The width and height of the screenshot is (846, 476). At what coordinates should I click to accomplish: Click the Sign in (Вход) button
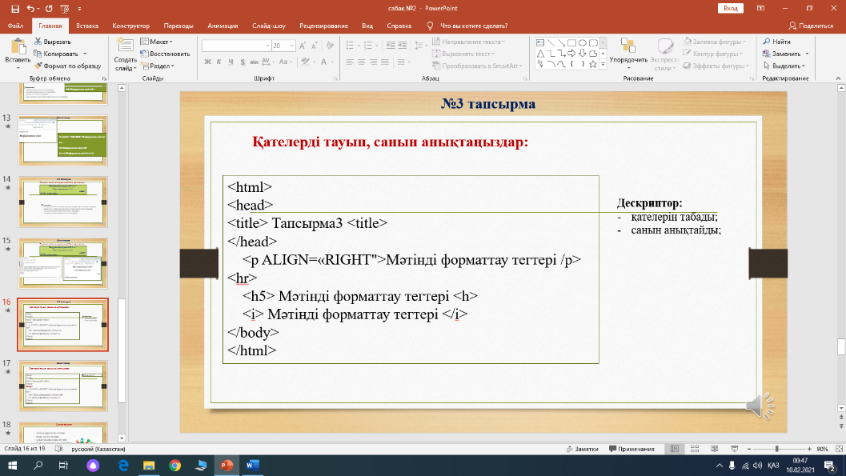(731, 8)
